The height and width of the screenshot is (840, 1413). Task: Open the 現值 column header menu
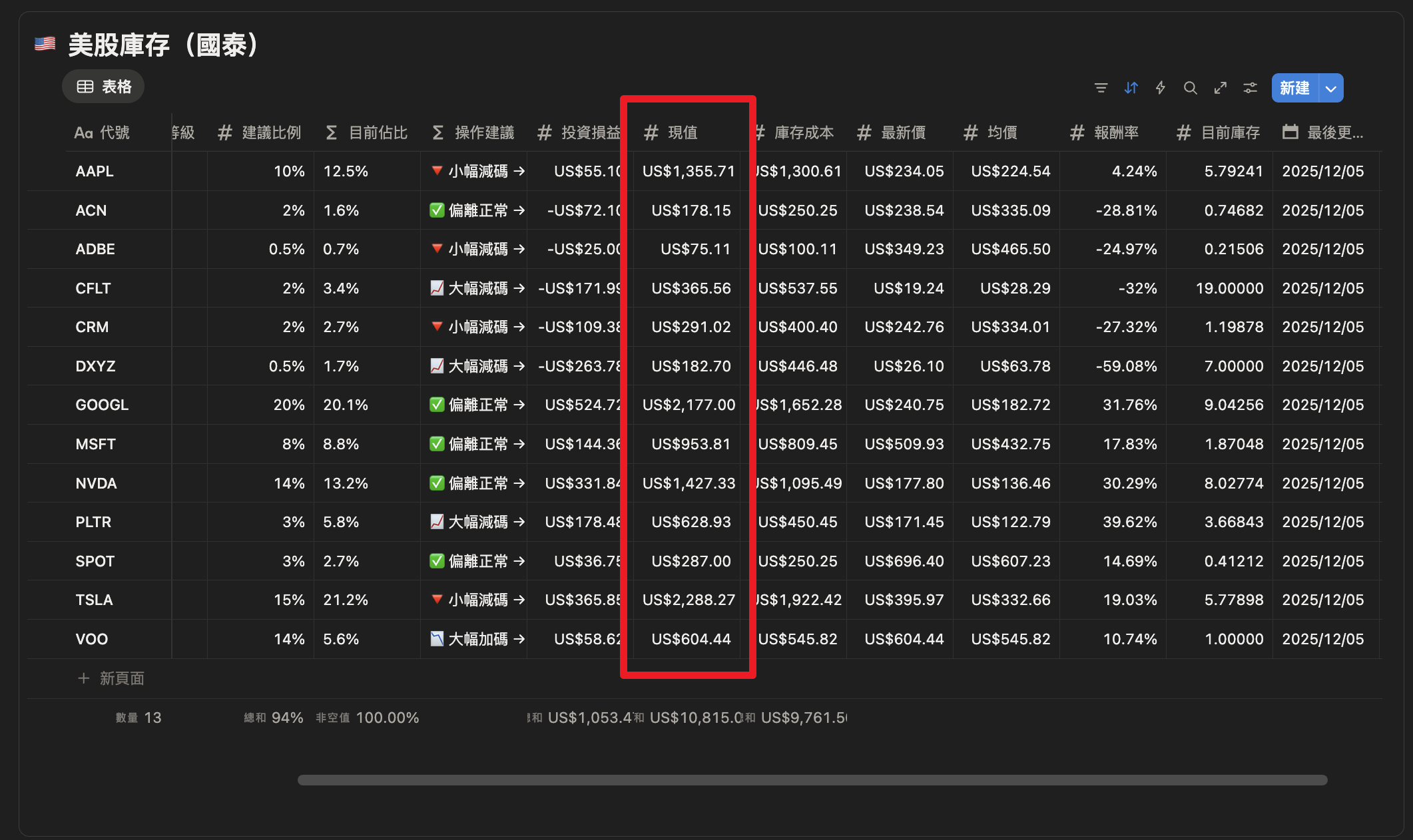point(683,132)
